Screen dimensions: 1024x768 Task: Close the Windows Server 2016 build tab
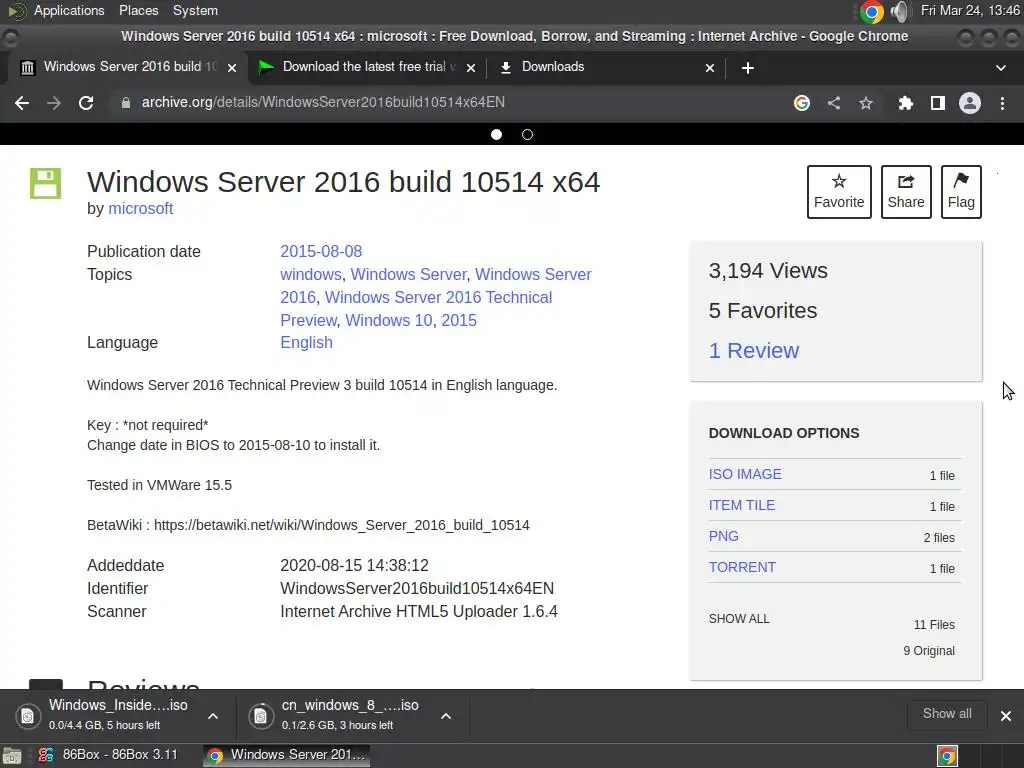coord(232,68)
